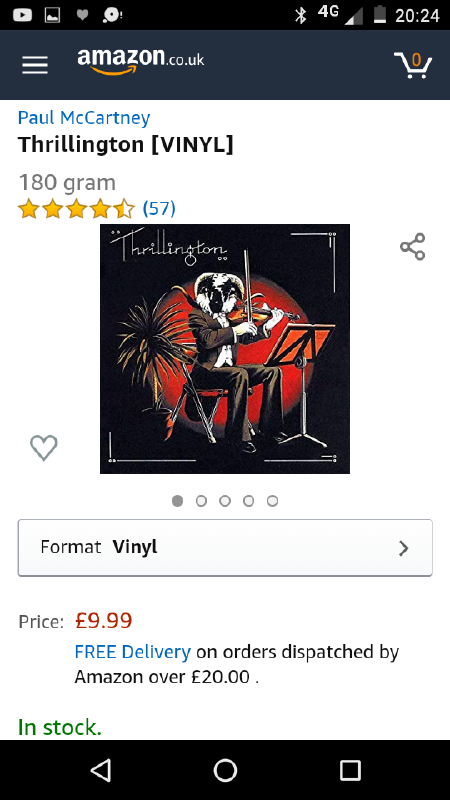
Task: Open the shopping basket cart icon
Action: click(413, 64)
